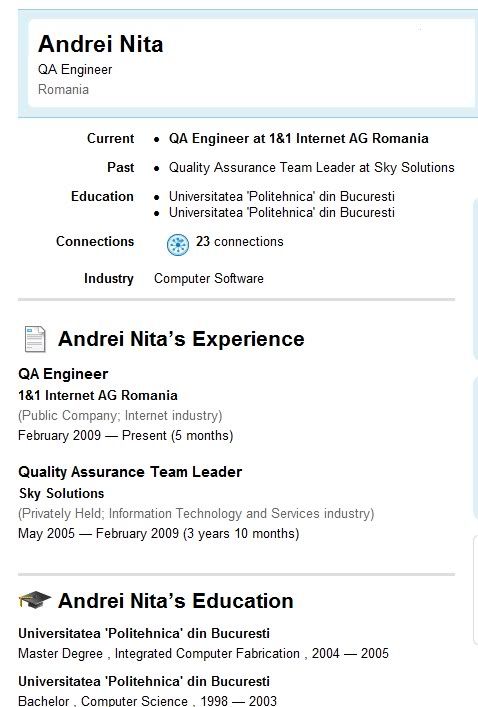Screen dimensions: 478x707
Task: Select first Universitatea Politehnica entry in summary
Action: (282, 197)
